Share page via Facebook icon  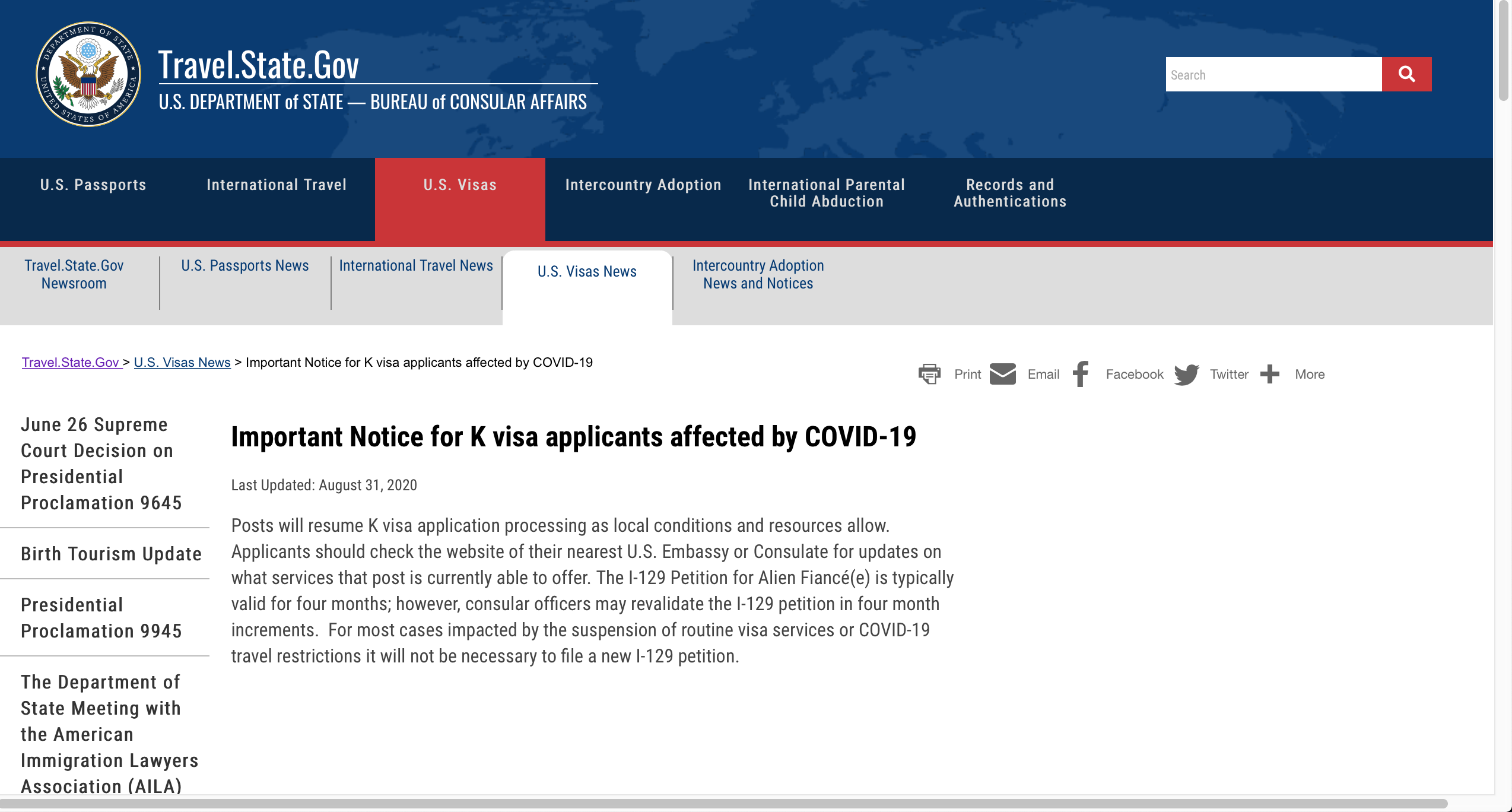[1081, 374]
